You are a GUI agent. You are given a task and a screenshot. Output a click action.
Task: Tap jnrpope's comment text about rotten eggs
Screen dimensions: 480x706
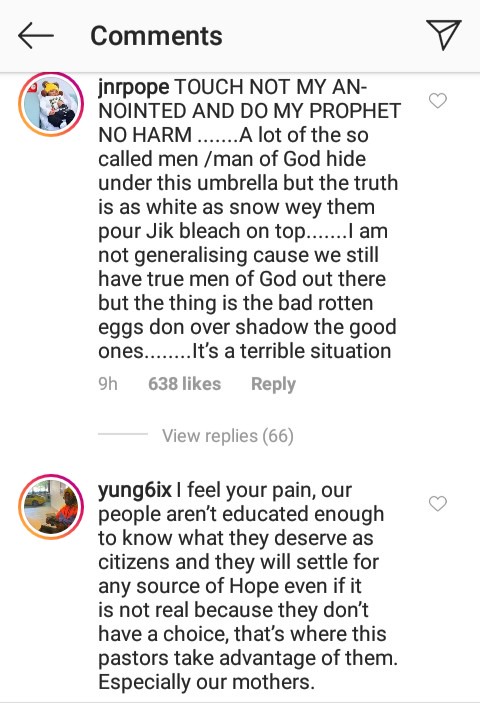click(x=247, y=315)
